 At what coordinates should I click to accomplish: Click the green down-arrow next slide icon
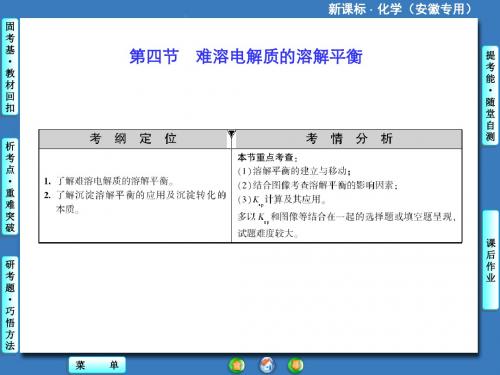(x=295, y=365)
